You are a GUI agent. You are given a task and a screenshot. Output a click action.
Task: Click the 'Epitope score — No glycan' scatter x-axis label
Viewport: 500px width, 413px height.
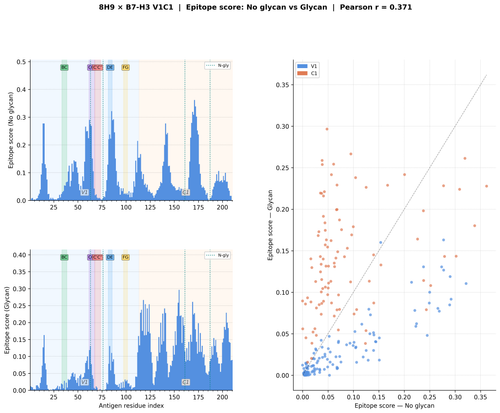pyautogui.click(x=394, y=406)
